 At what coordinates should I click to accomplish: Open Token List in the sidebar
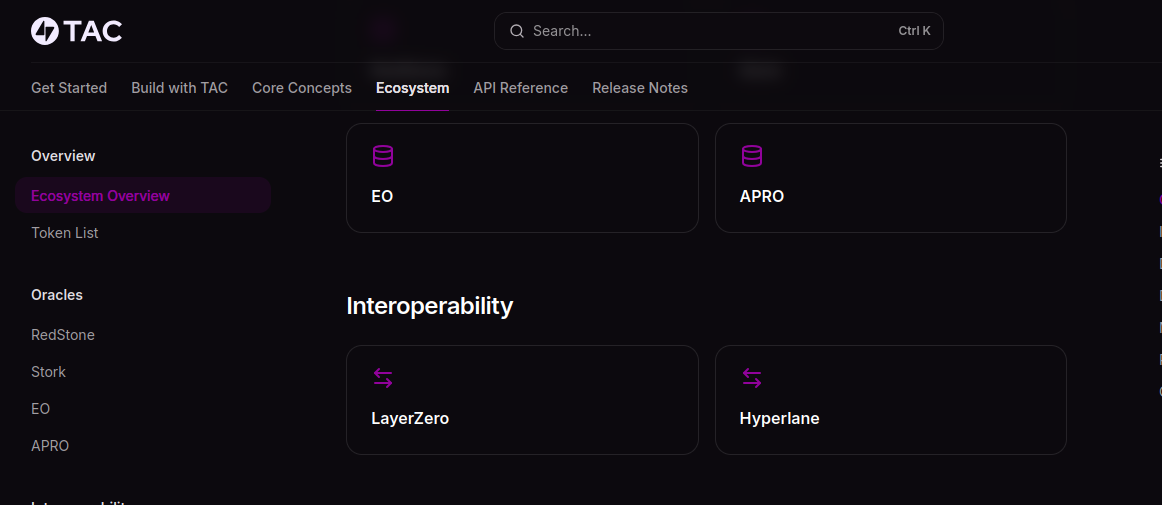[x=65, y=233]
